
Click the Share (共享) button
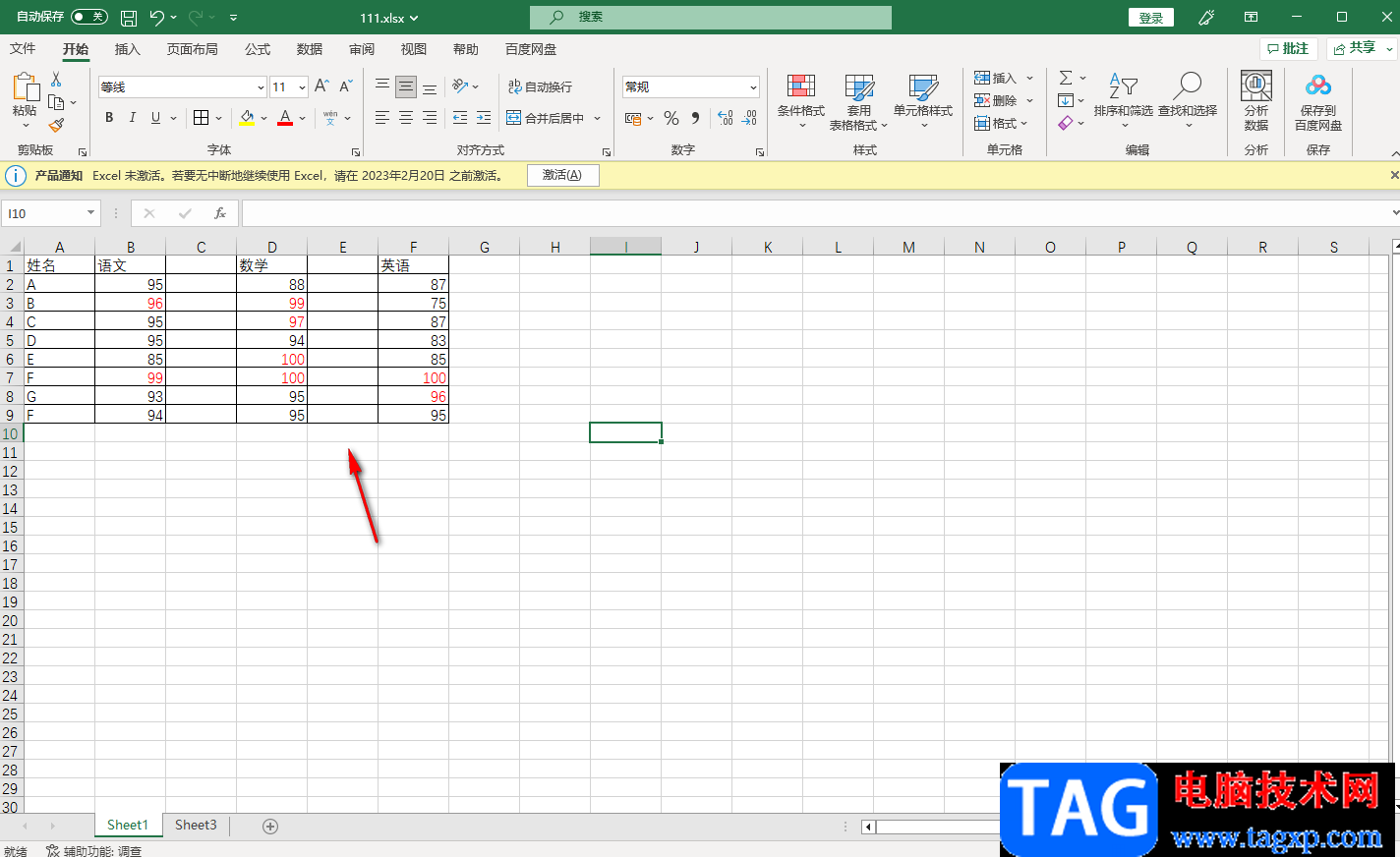click(x=1361, y=49)
